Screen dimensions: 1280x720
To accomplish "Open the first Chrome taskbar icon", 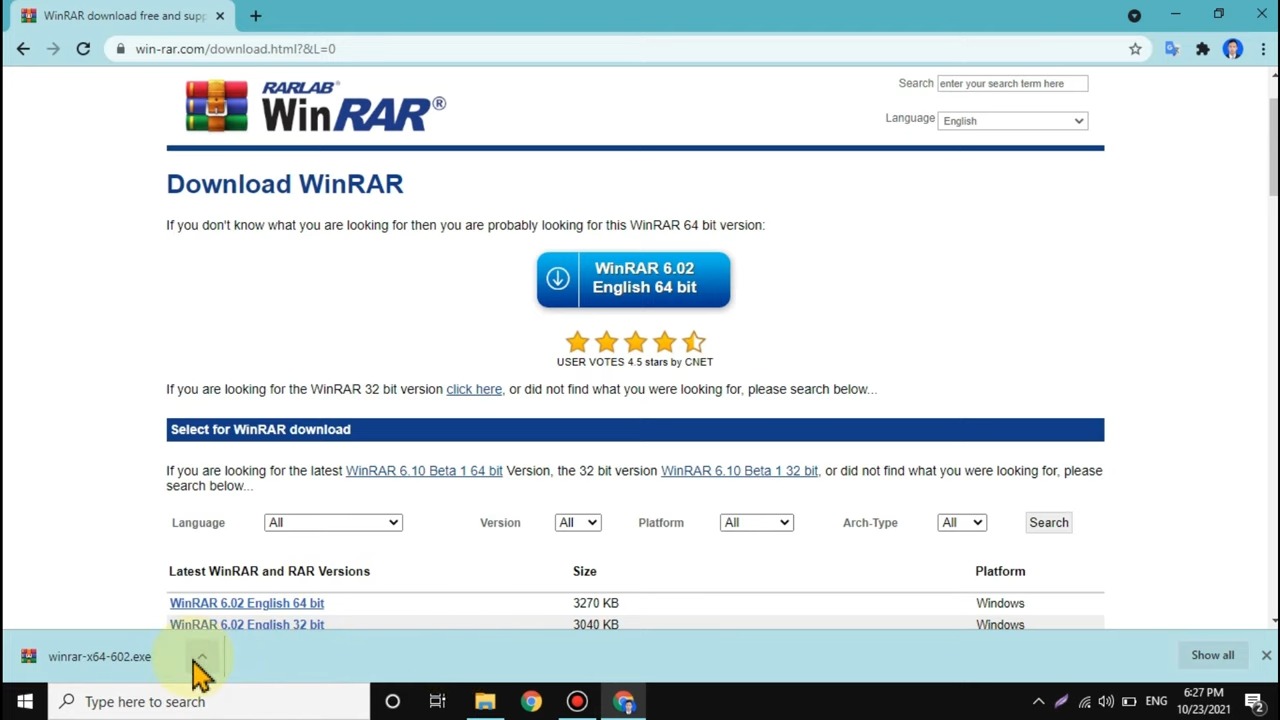I will [531, 701].
